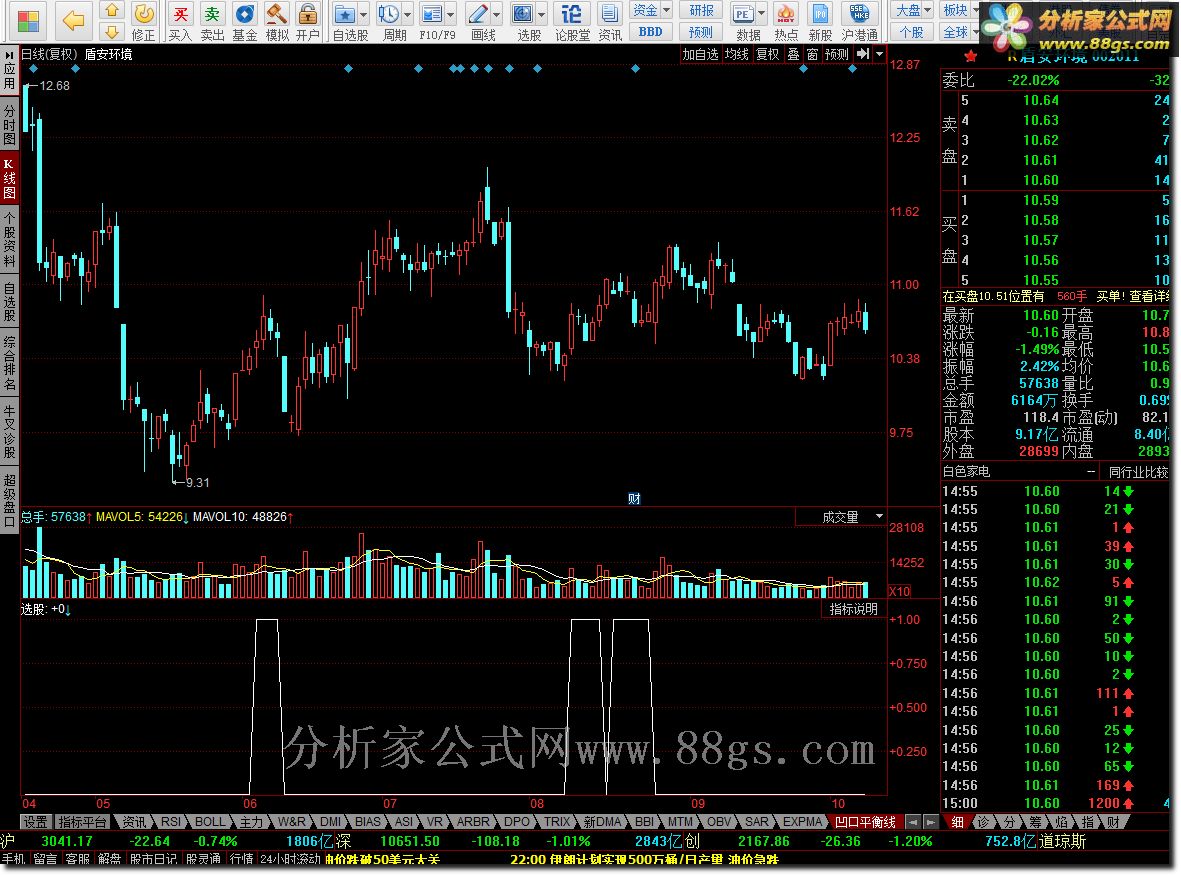Open the 选股 stock picker icon
The height and width of the screenshot is (875, 1181).
tap(523, 21)
